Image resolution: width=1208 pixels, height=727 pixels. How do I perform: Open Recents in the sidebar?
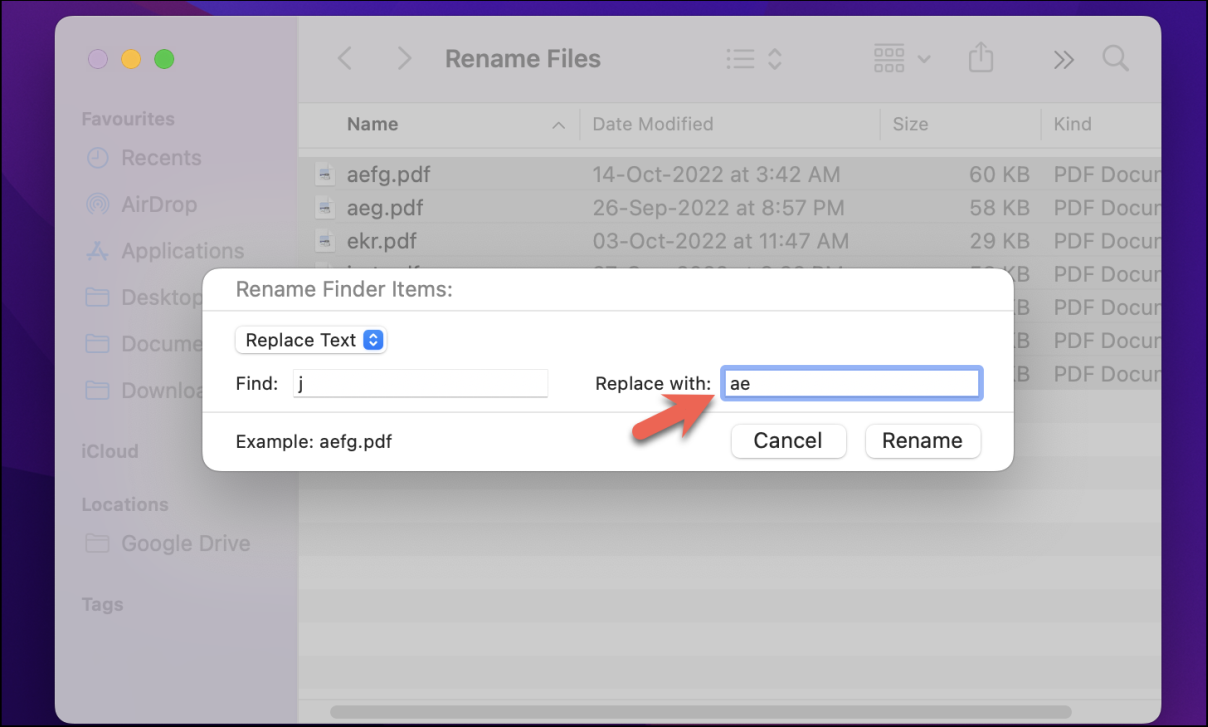tap(160, 158)
